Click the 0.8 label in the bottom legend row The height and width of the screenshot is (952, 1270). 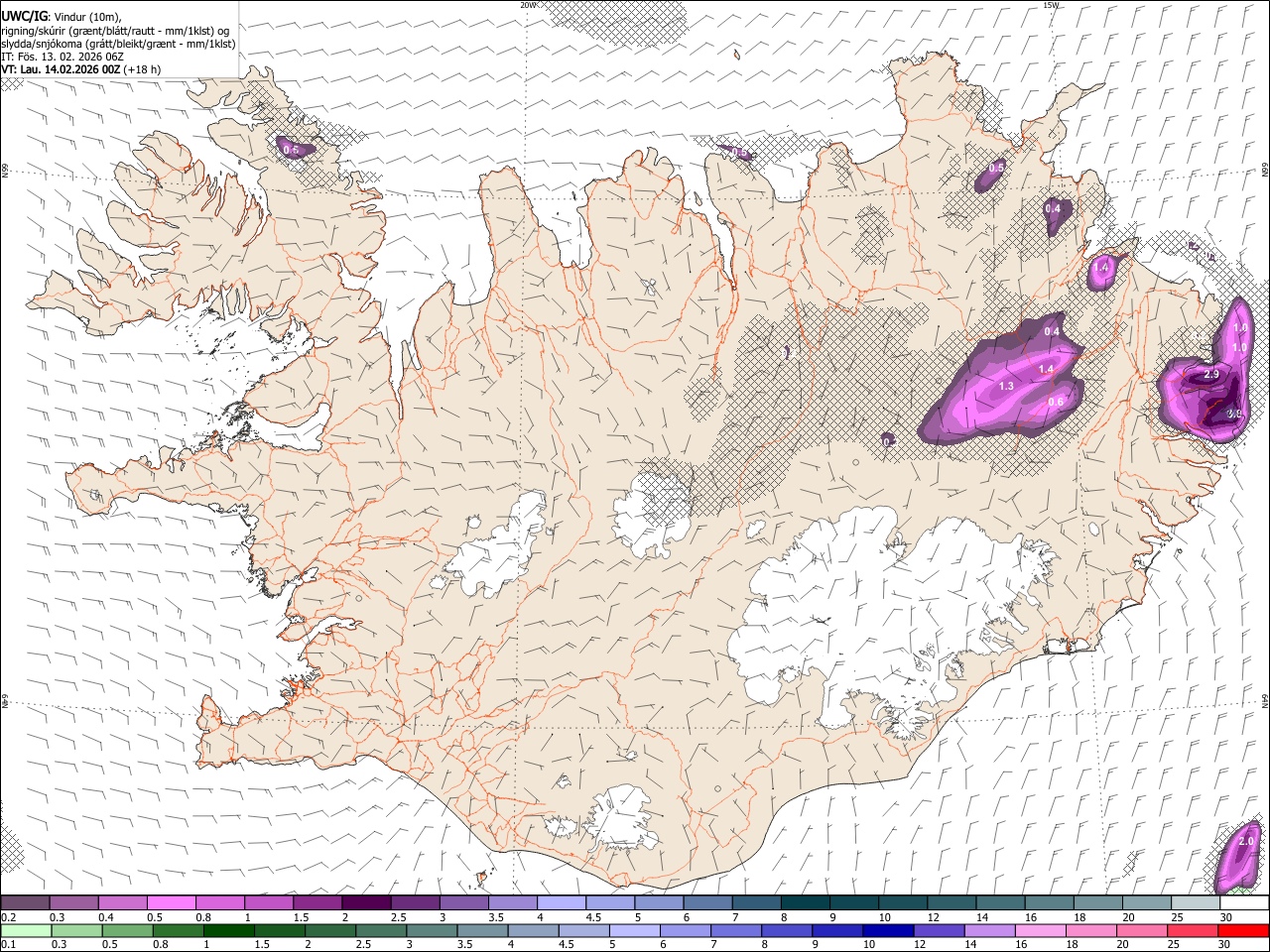161,944
